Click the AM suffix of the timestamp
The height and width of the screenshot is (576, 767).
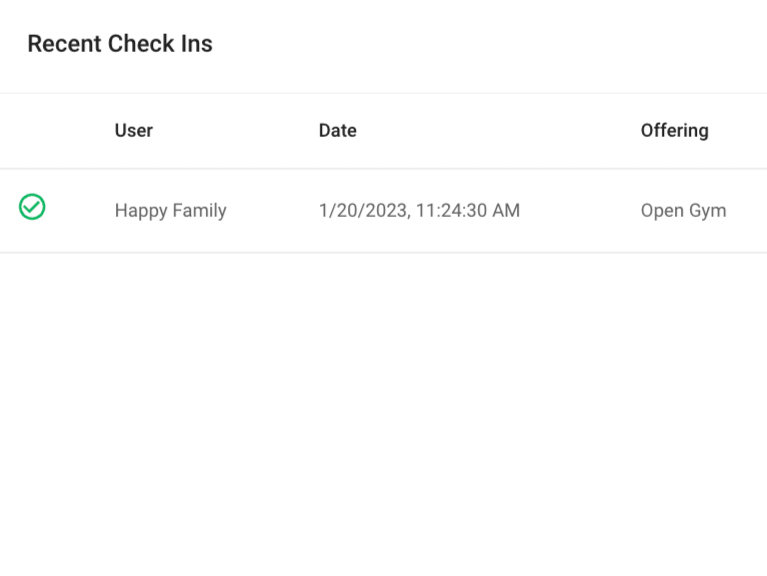(506, 211)
